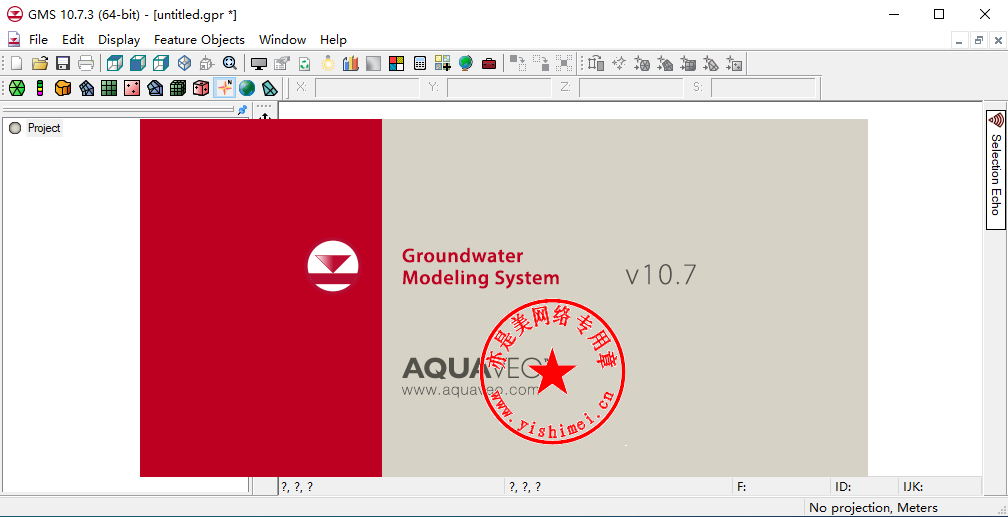
Task: Click the Add Online Maps icon
Action: pyautogui.click(x=443, y=63)
